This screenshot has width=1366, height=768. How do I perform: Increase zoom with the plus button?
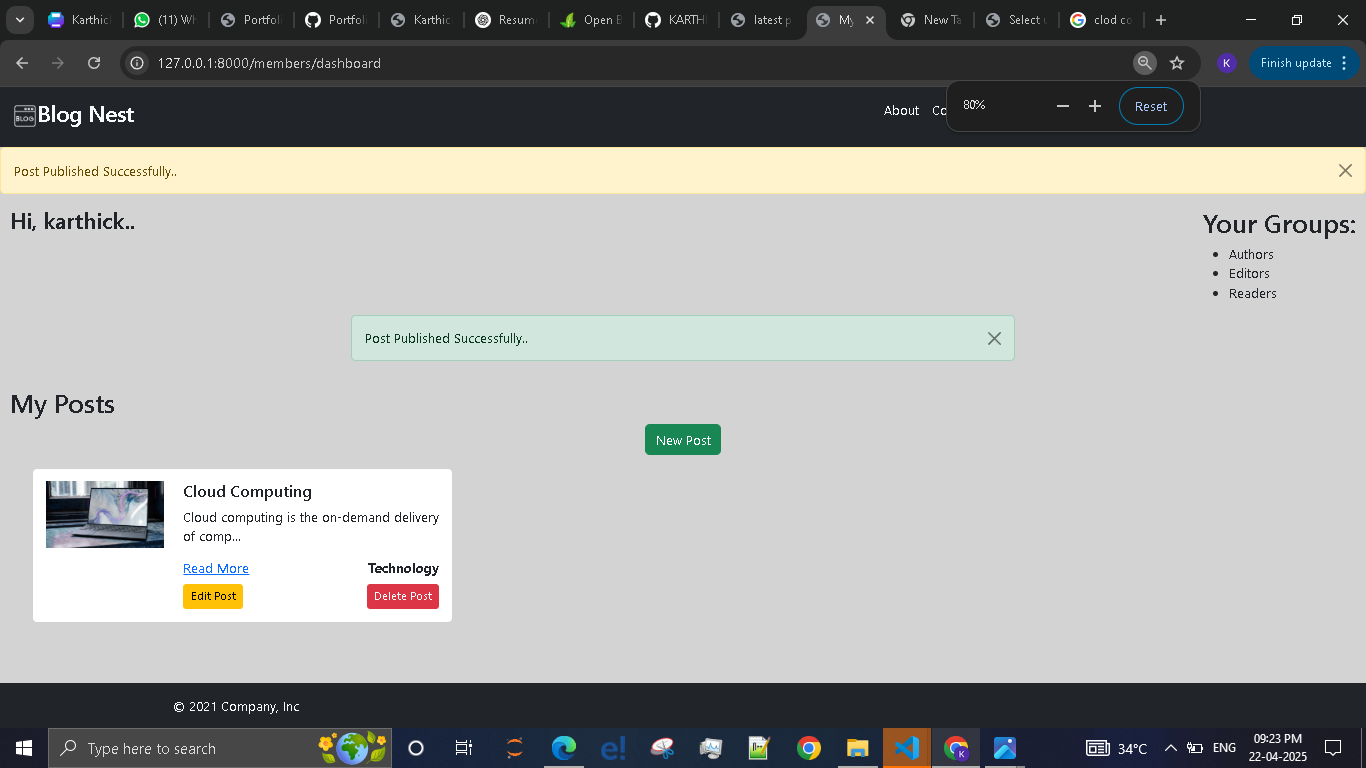(1095, 106)
